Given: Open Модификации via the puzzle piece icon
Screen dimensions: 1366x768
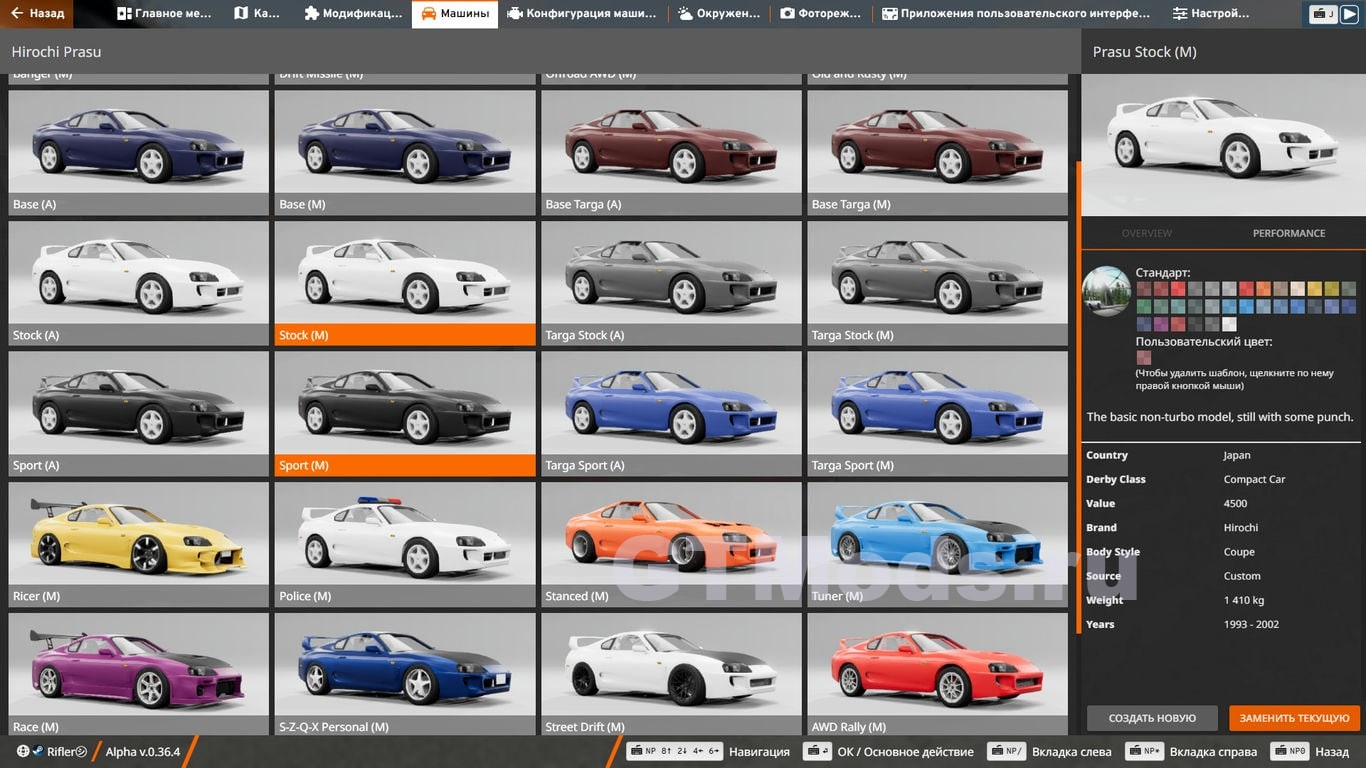Looking at the screenshot, I should pos(312,14).
